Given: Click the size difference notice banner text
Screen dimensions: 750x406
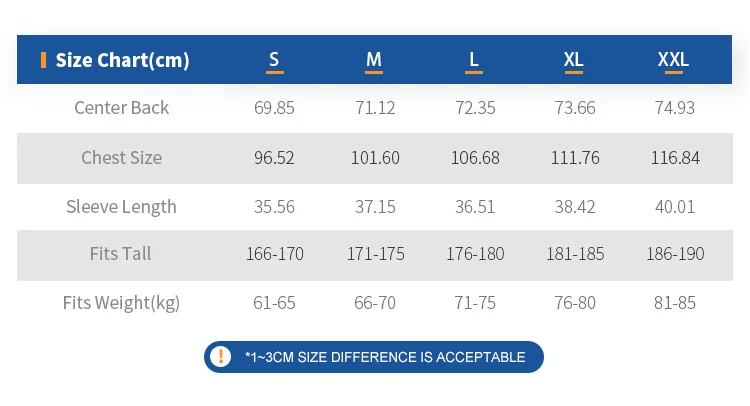Looking at the screenshot, I should (385, 357).
